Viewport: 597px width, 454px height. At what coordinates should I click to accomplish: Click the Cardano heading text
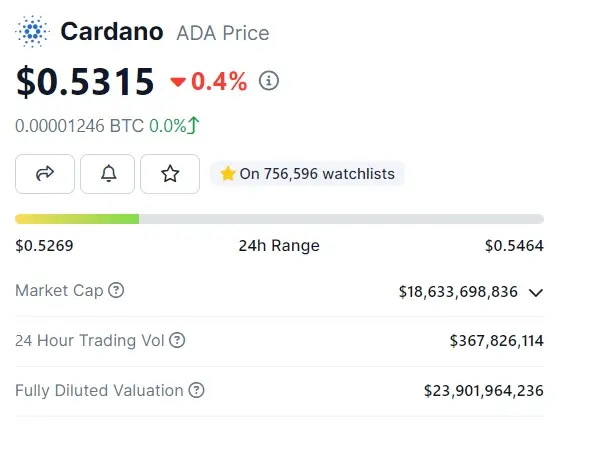[x=112, y=31]
